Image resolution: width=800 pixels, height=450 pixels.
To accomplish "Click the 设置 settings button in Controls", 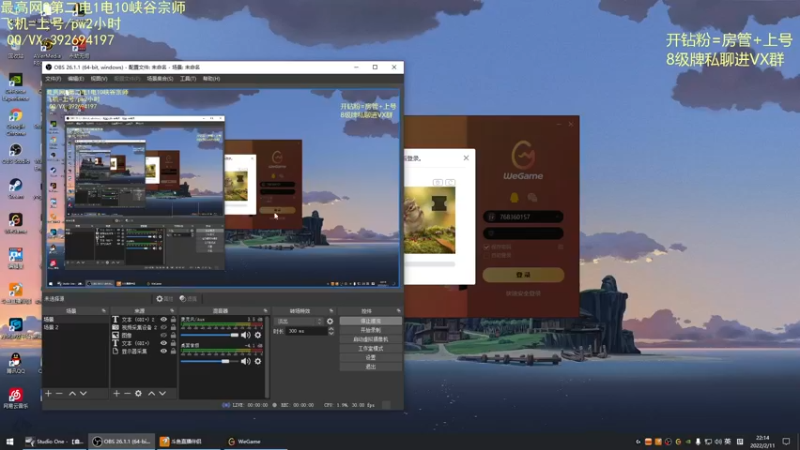I will click(370, 358).
